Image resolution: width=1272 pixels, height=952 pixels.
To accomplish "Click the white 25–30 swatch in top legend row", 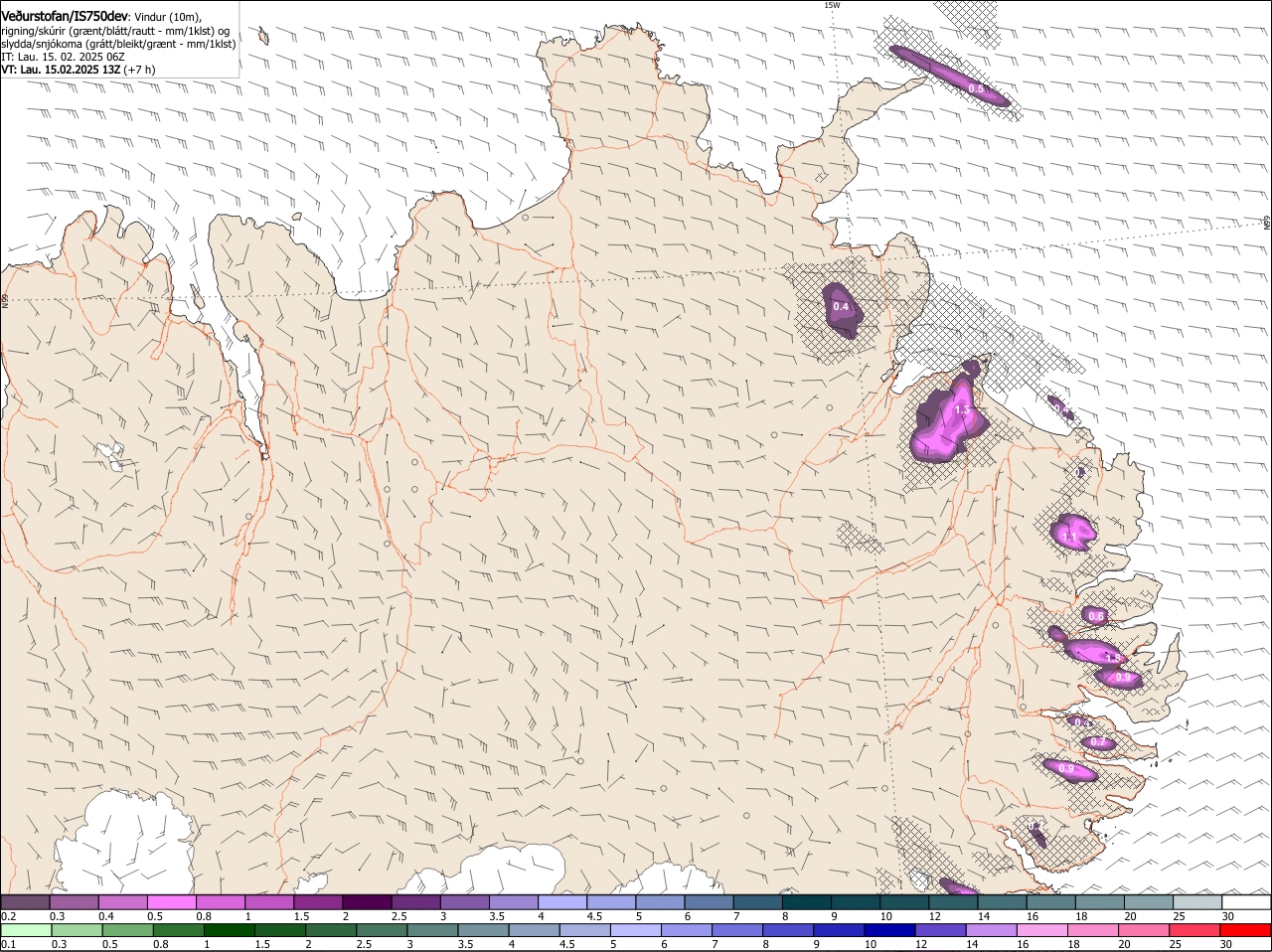I will [1197, 901].
